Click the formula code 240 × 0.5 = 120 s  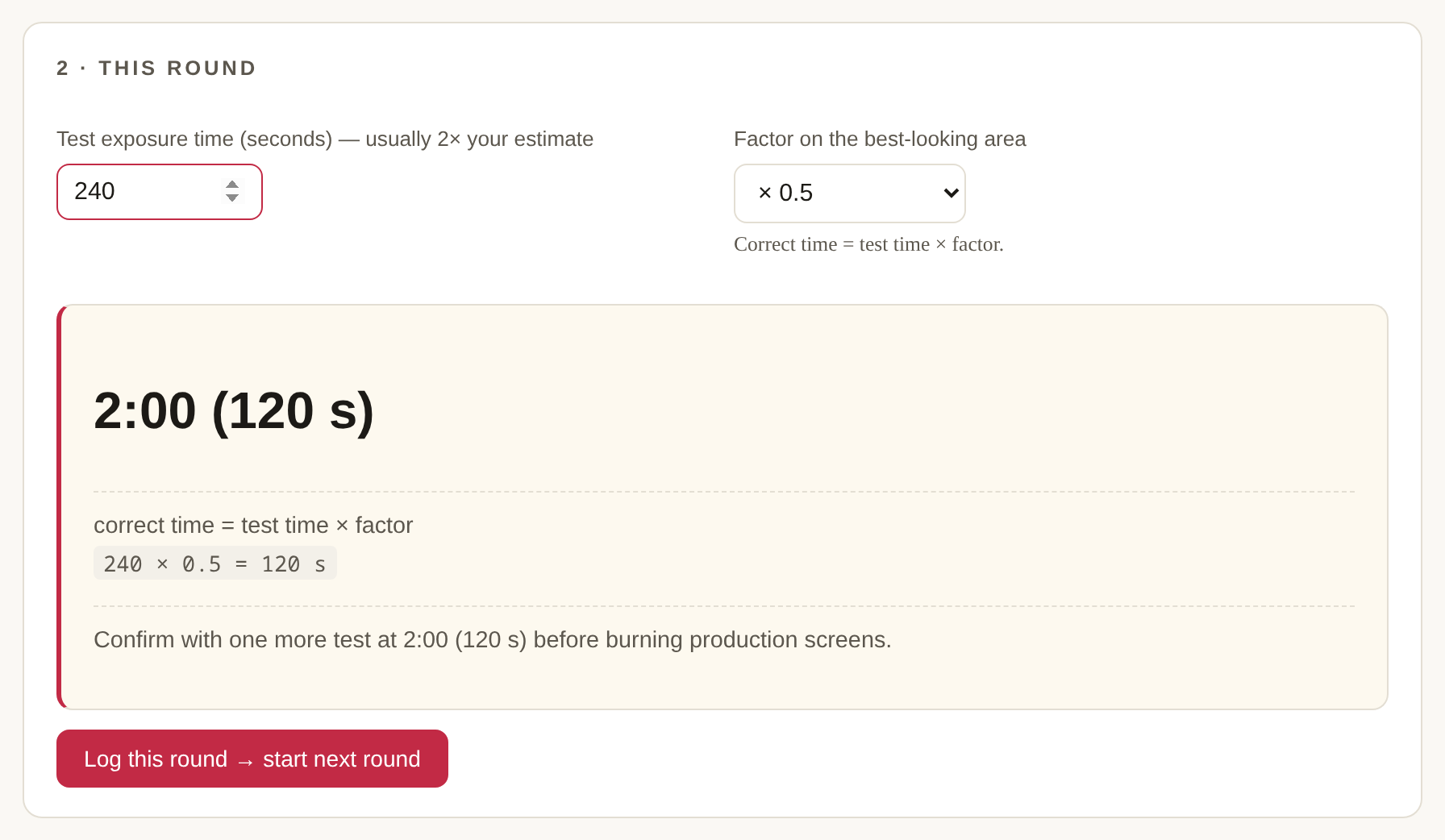coord(215,563)
